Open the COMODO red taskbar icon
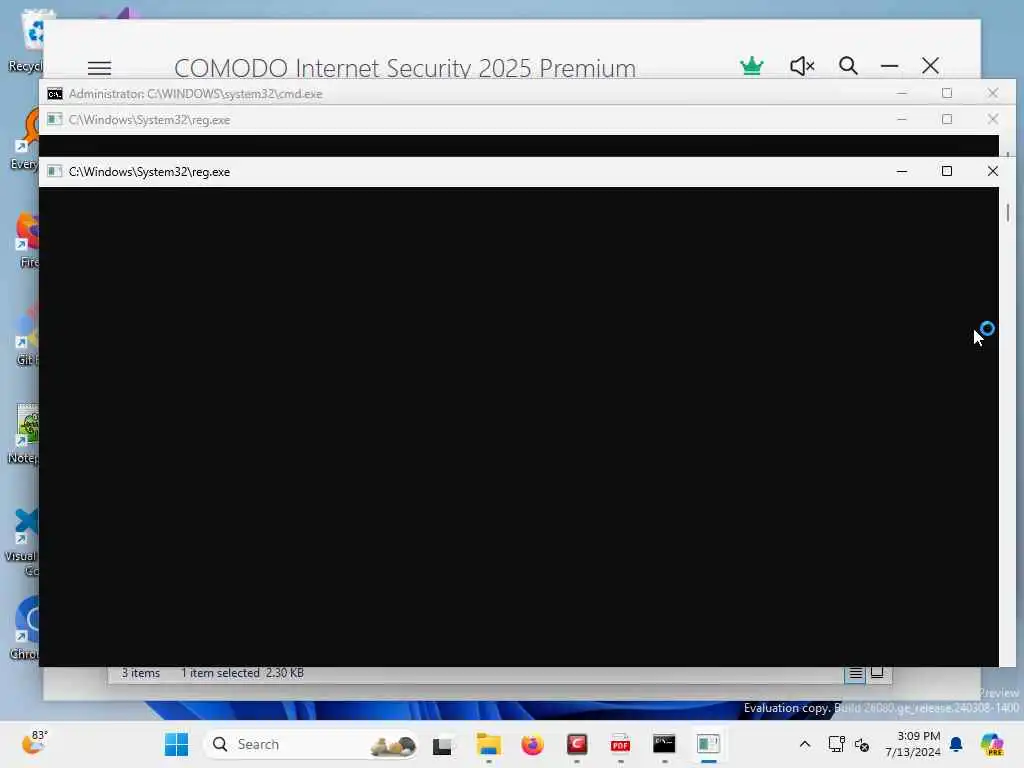Viewport: 1024px width, 768px height. coord(577,744)
